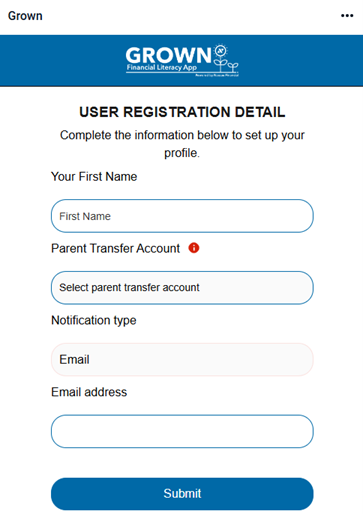The height and width of the screenshot is (514, 363).
Task: Click the Complete the information below instruction text
Action: tap(182, 144)
